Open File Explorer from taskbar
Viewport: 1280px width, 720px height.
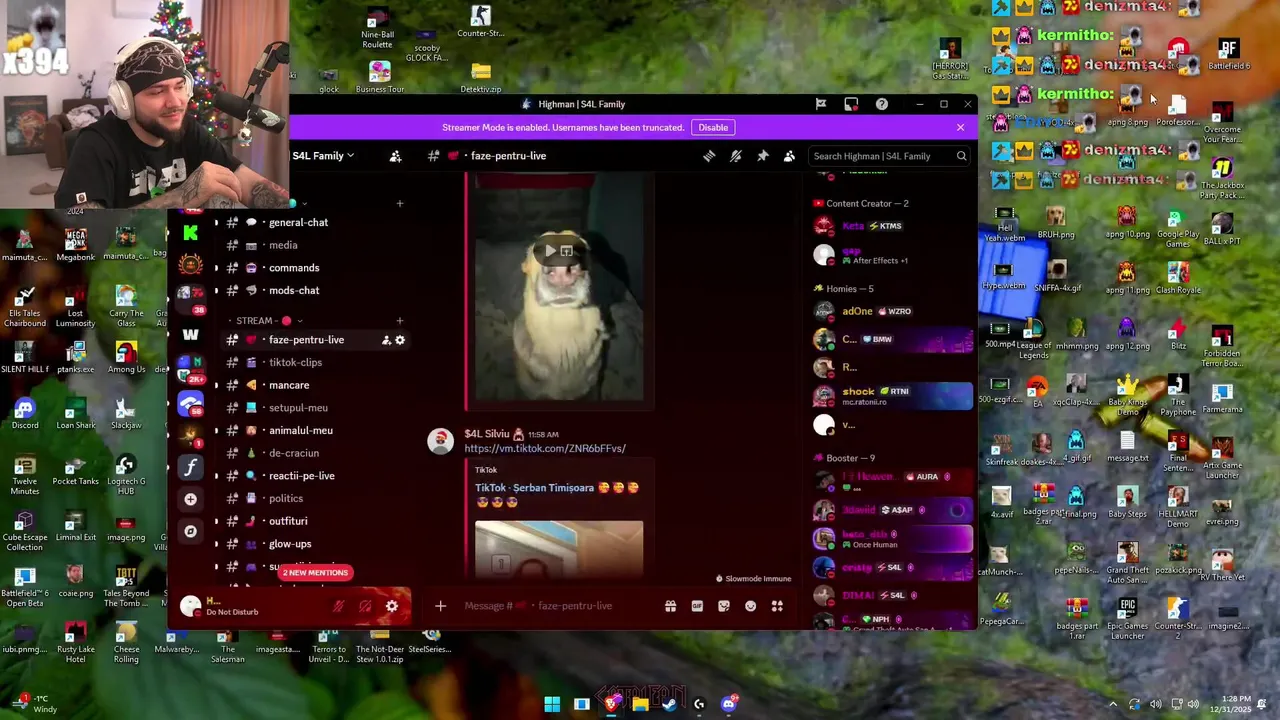click(640, 704)
